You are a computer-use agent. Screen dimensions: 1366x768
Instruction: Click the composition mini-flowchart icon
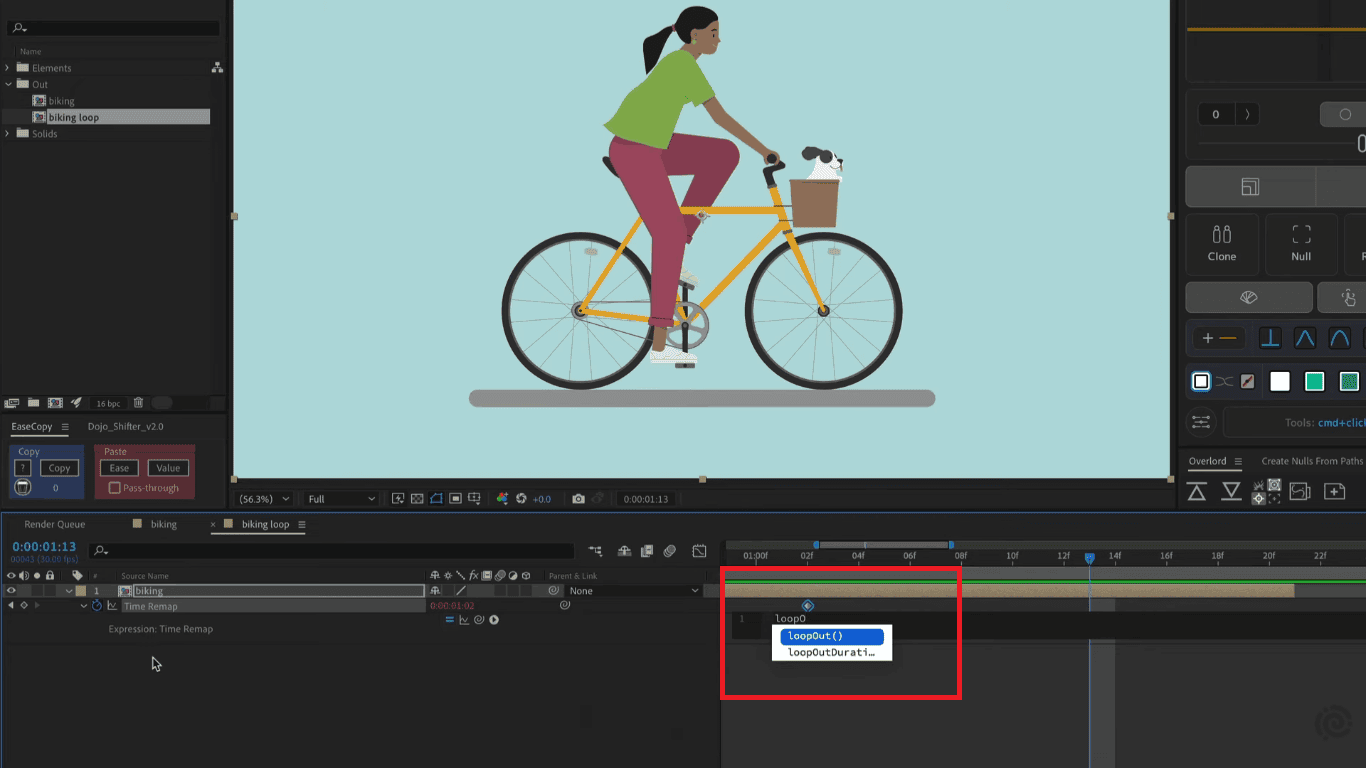click(596, 550)
